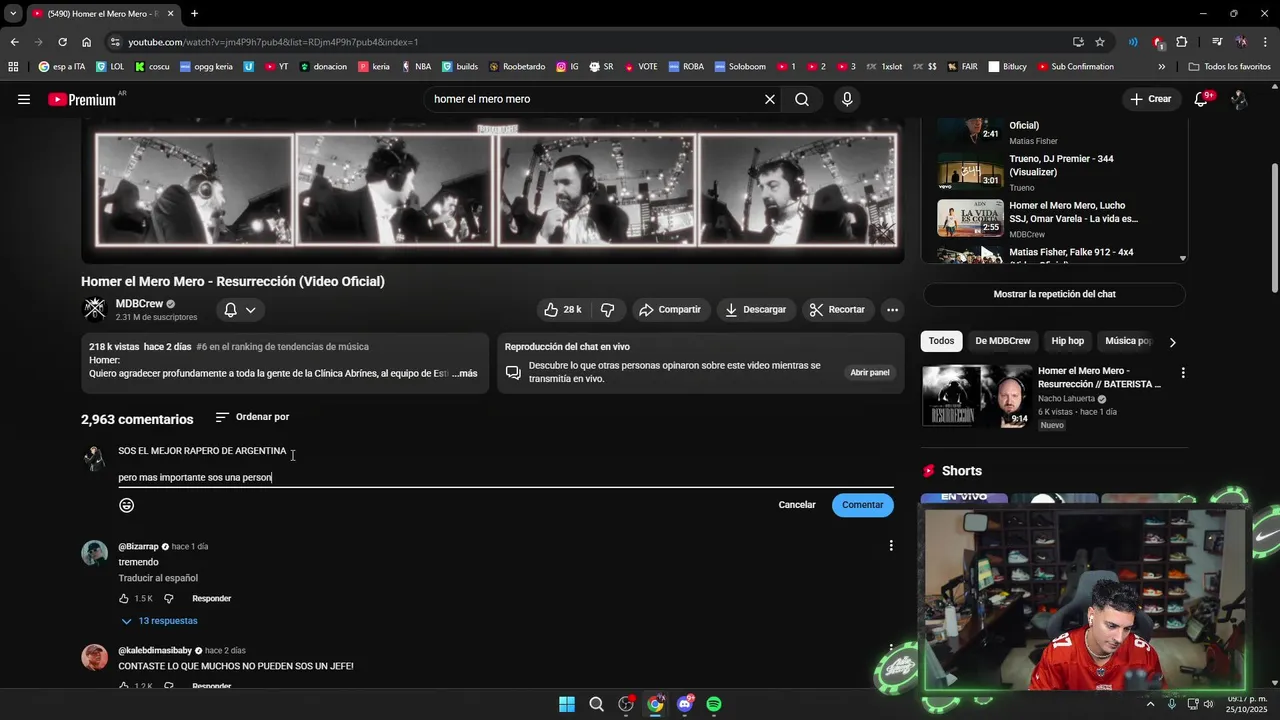Screen dimensions: 1280x720
Task: Open the account avatar menu
Action: coord(1239,99)
